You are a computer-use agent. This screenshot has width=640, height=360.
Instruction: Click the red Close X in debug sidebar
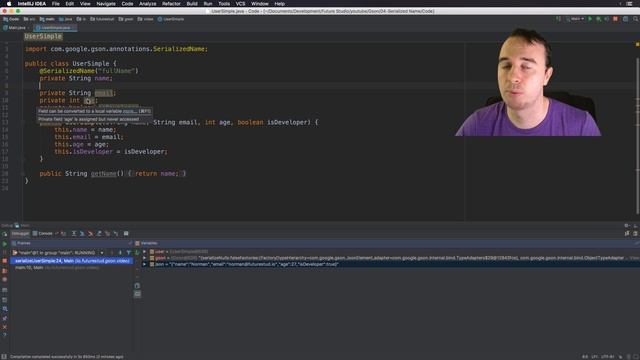pos(4,327)
